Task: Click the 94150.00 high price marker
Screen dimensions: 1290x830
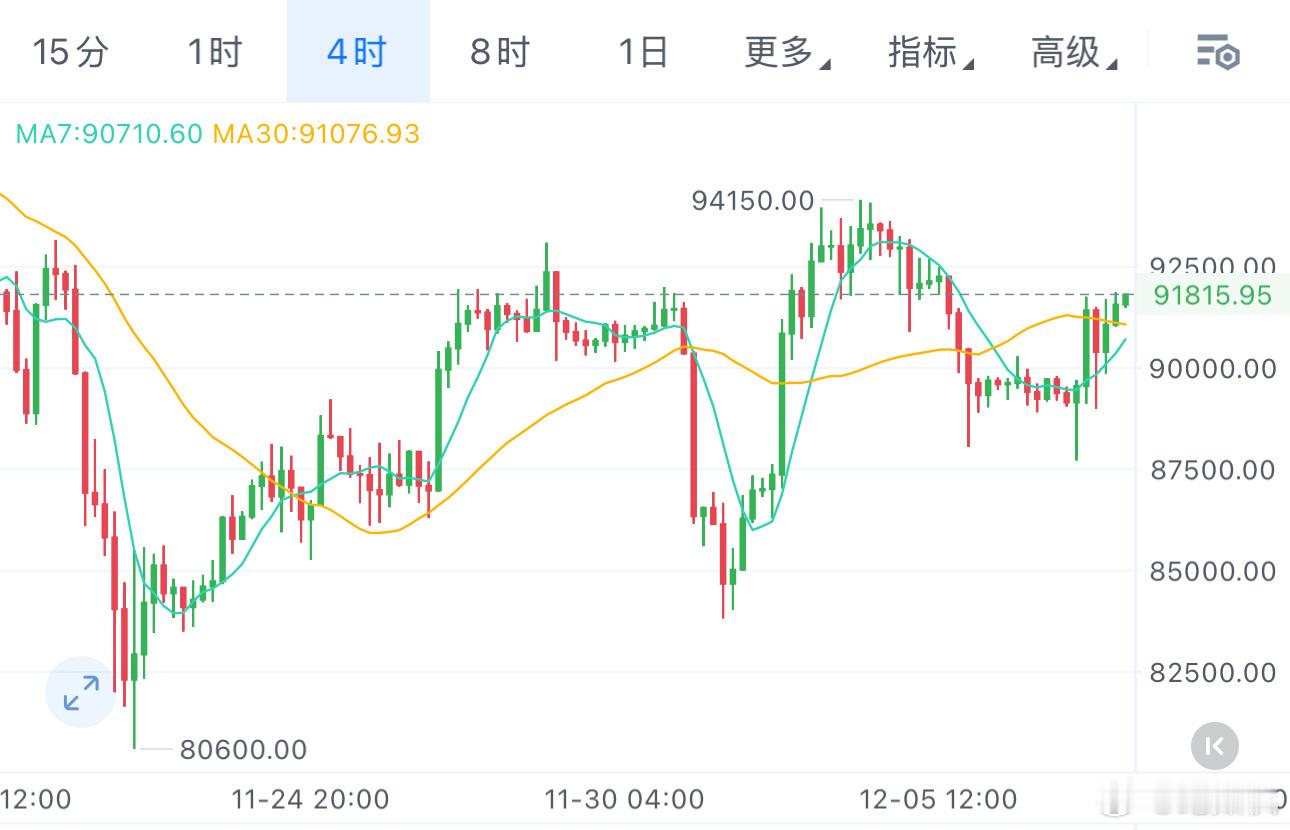Action: (753, 200)
